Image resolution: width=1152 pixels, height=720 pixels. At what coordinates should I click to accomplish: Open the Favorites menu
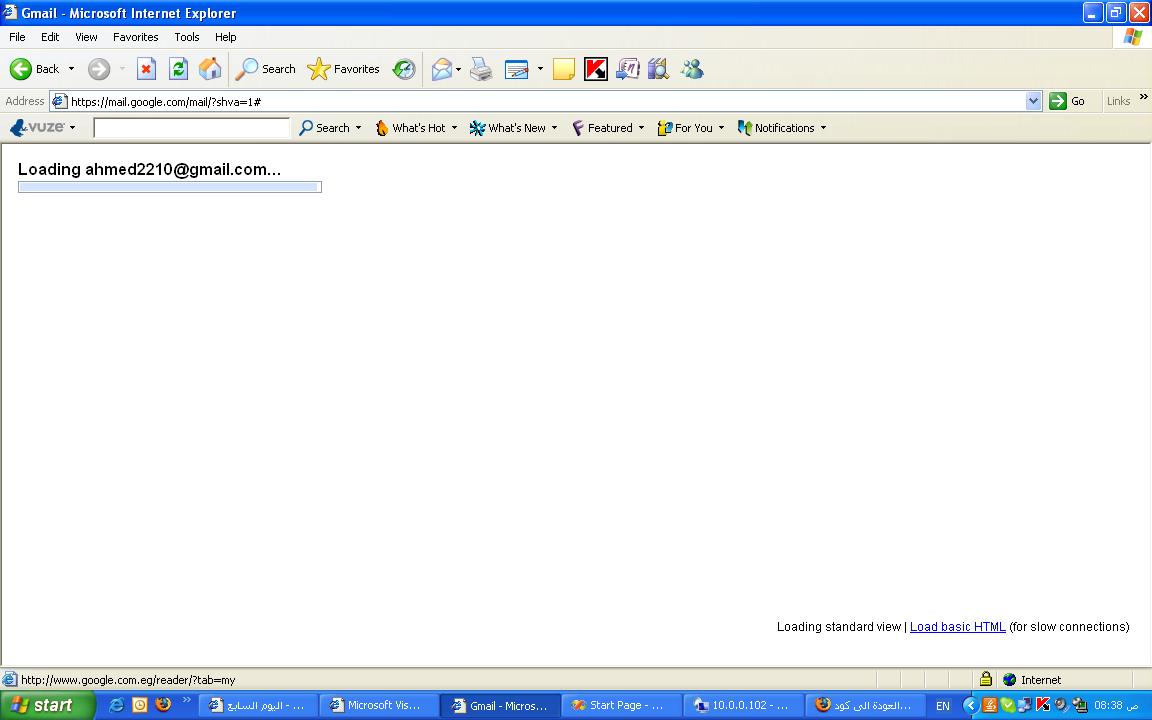[x=135, y=37]
